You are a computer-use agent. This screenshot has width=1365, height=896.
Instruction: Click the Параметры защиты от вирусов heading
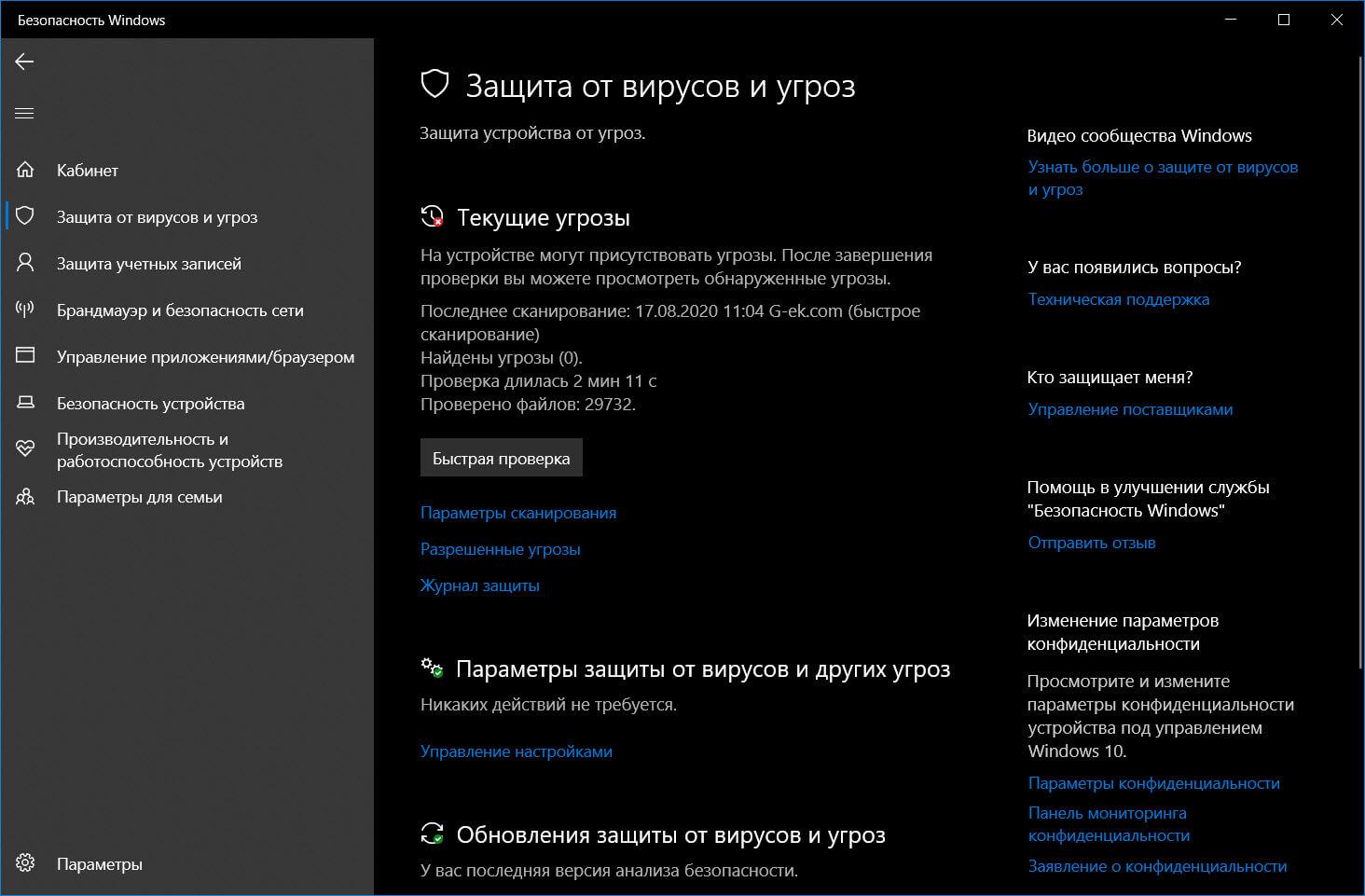[703, 669]
